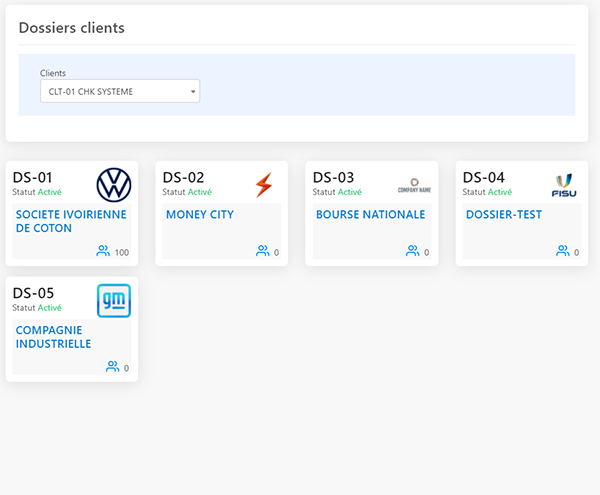This screenshot has height=495, width=600.
Task: Click the GM logo on DS-05 card
Action: pos(114,301)
